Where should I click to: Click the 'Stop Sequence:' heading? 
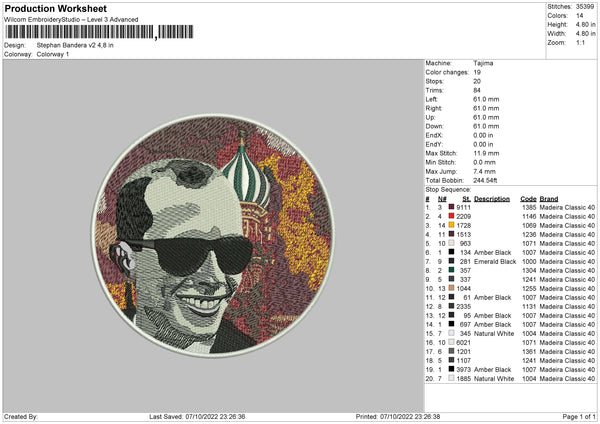click(x=448, y=189)
